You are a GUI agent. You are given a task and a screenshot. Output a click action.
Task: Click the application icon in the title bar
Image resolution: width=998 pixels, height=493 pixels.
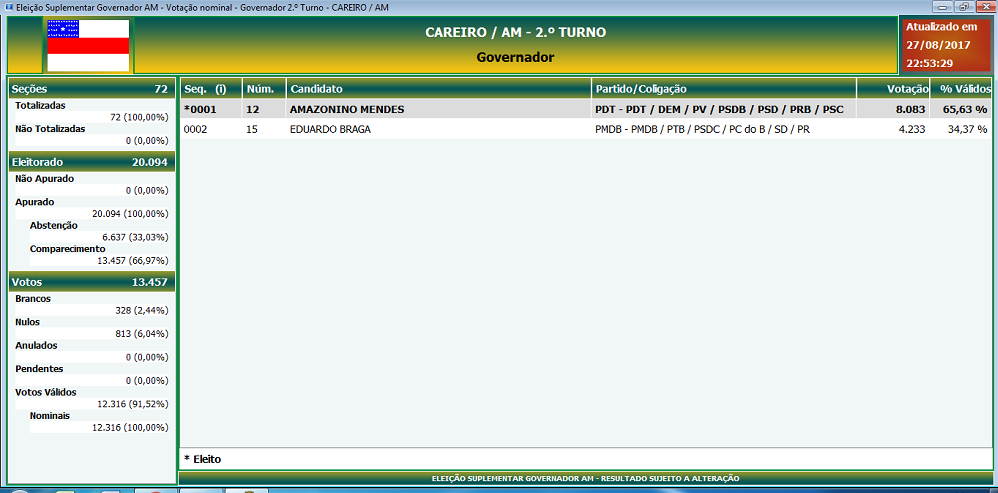[7, 7]
